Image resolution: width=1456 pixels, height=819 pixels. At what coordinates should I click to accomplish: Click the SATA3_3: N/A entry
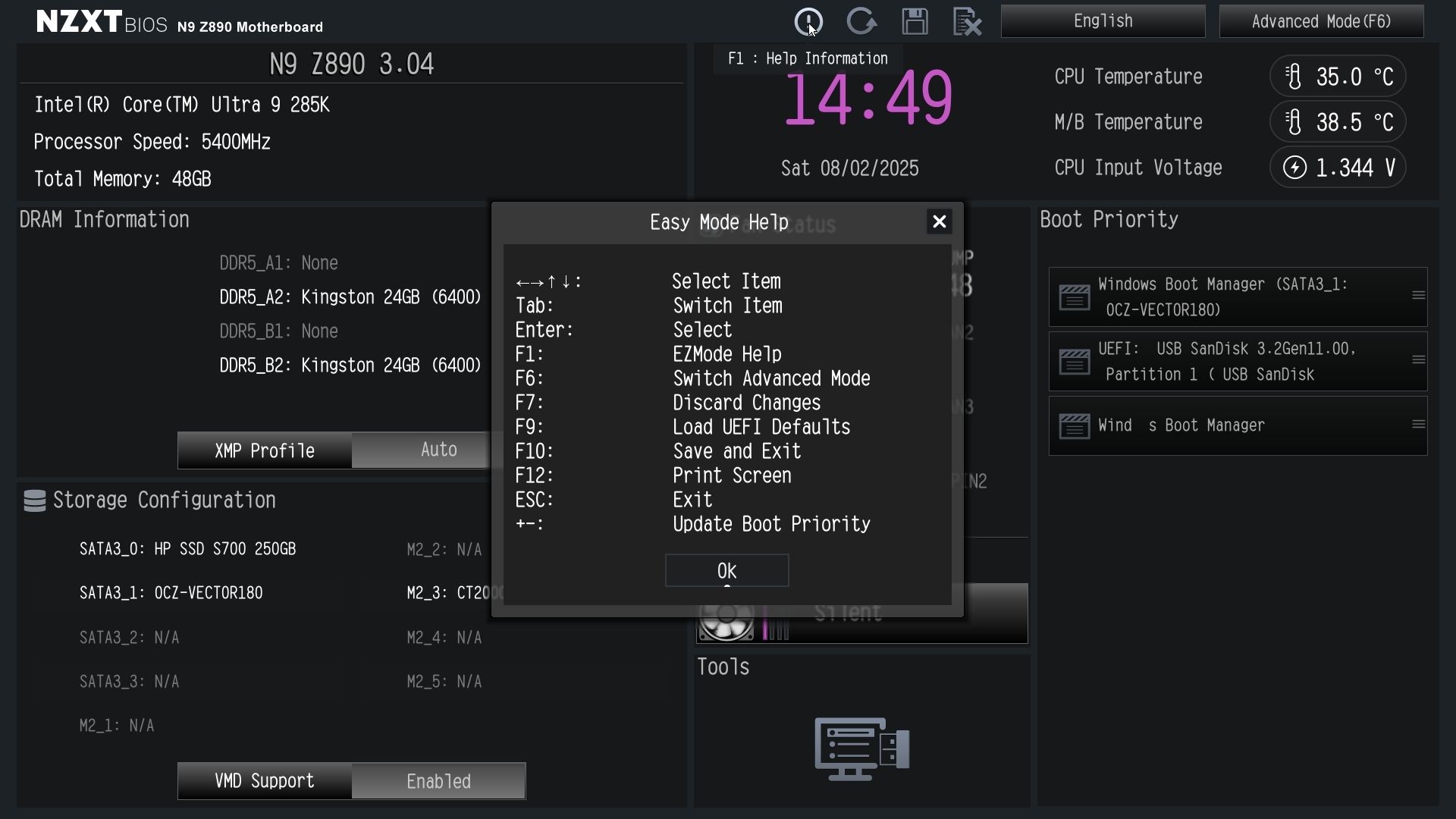[129, 682]
